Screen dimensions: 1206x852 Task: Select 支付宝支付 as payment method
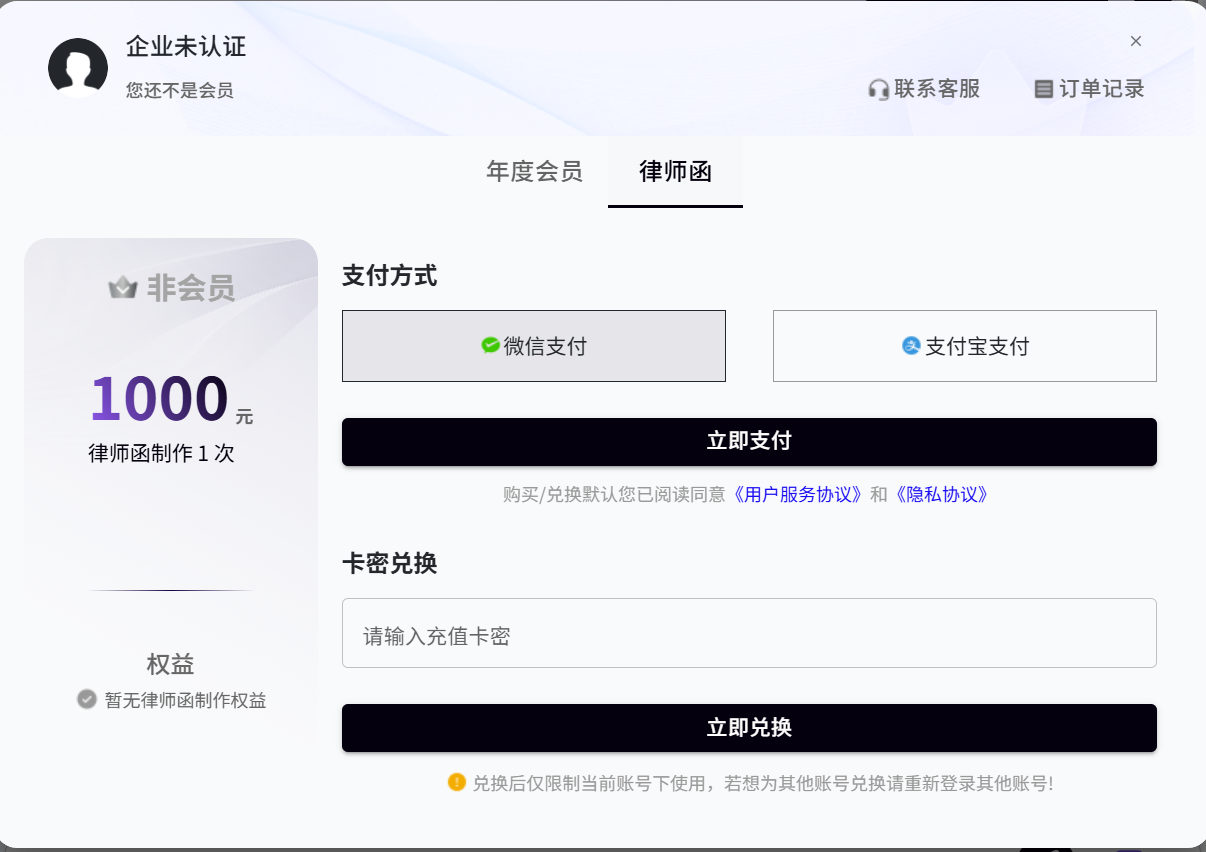964,346
